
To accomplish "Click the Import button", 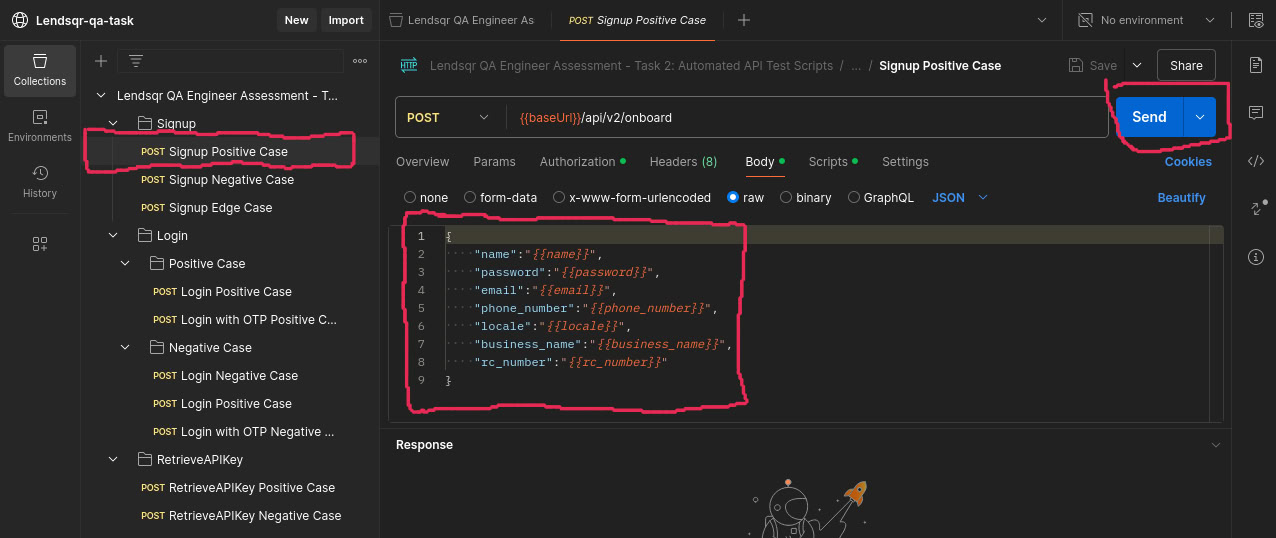I will [346, 20].
